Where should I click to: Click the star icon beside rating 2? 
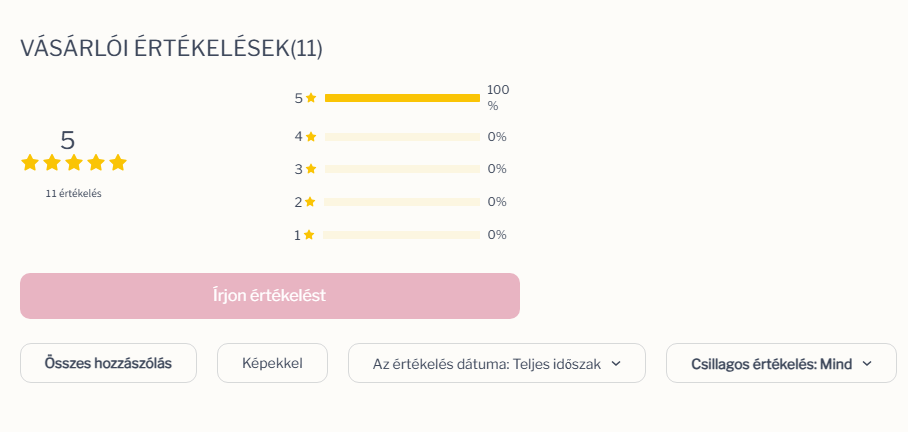pos(310,202)
